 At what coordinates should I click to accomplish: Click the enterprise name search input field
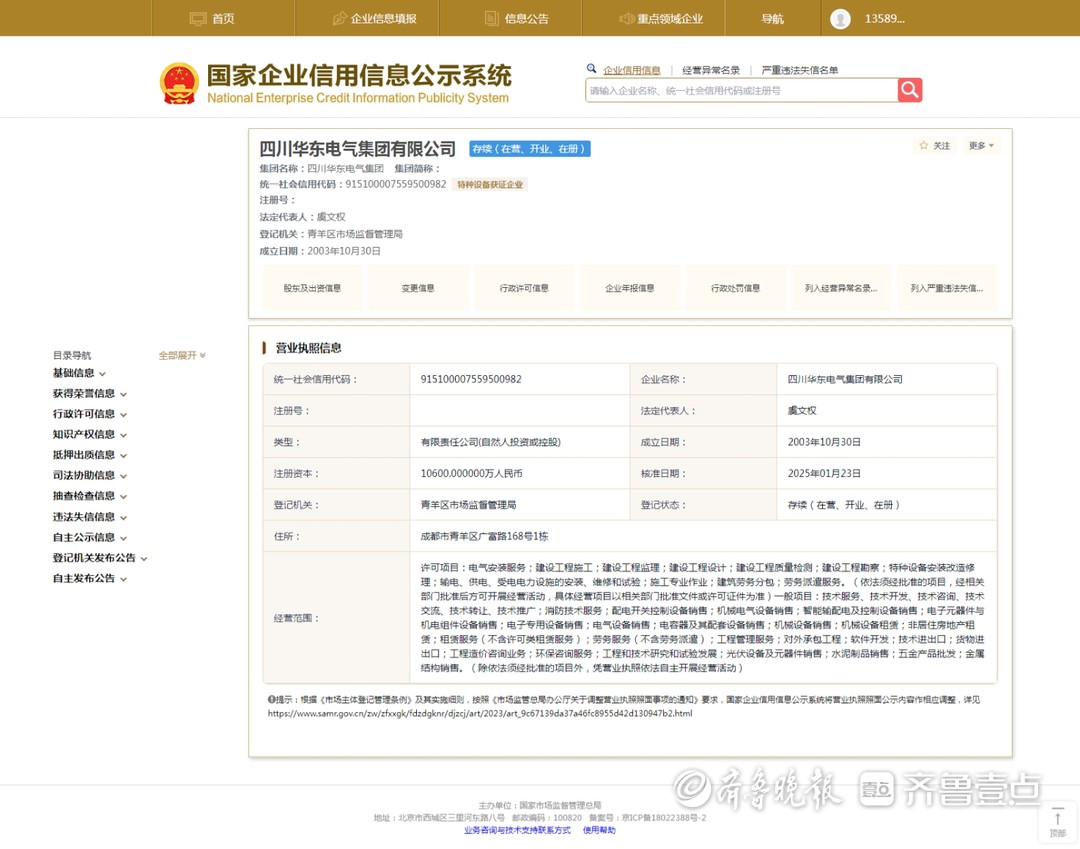coord(741,90)
